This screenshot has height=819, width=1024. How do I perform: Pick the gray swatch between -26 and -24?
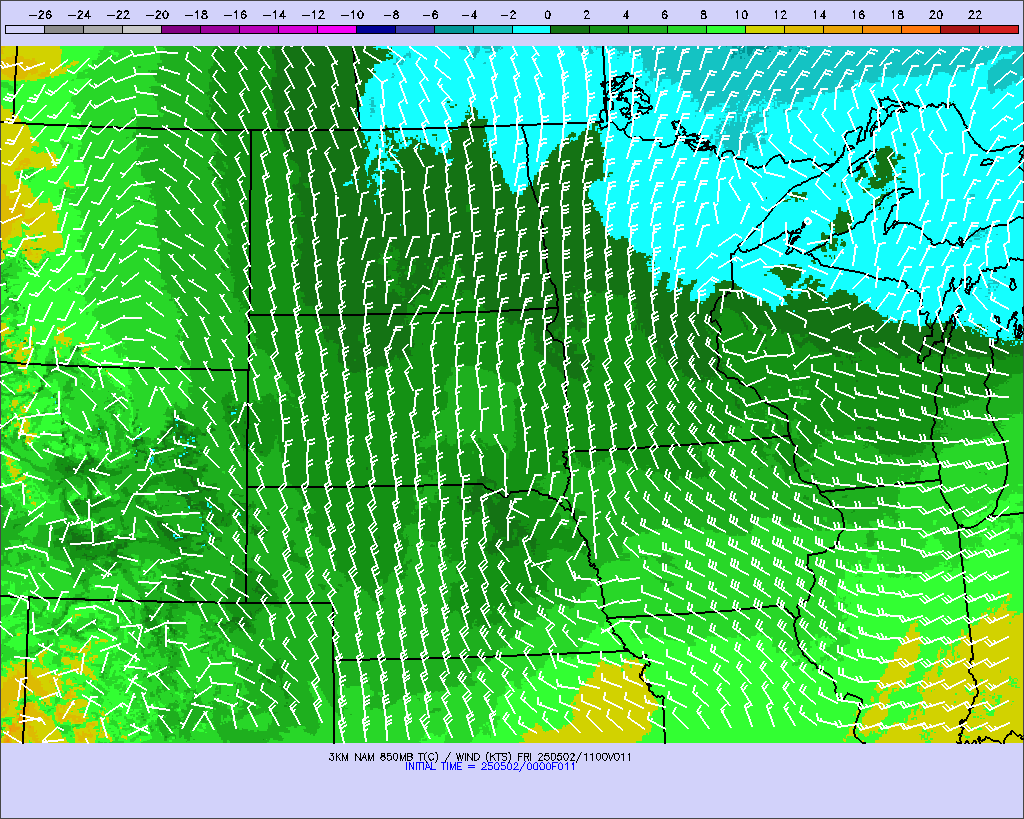[64, 29]
